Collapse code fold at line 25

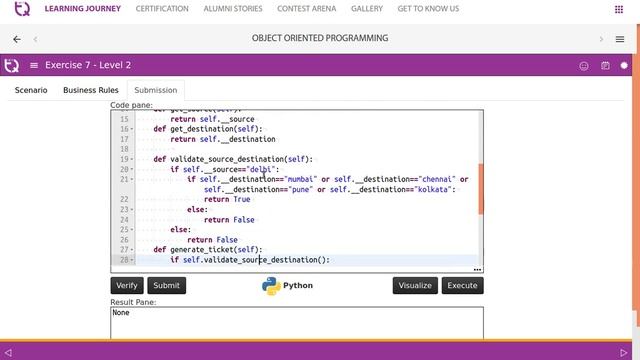[132, 229]
